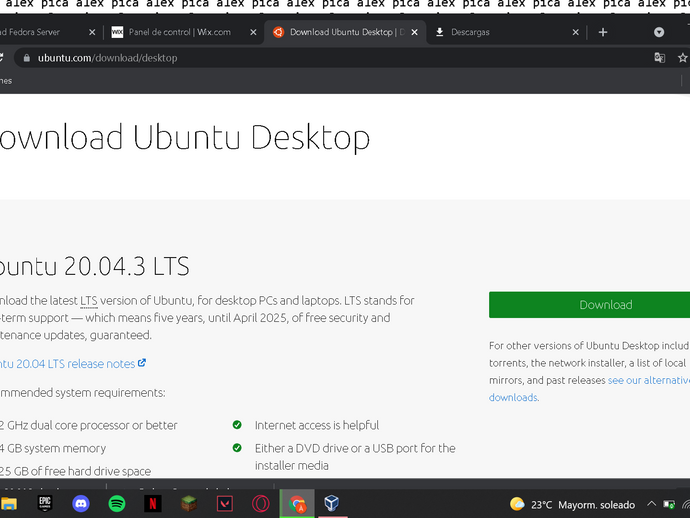Click the check icon beside DVD drive
The height and width of the screenshot is (518, 690).
click(237, 448)
